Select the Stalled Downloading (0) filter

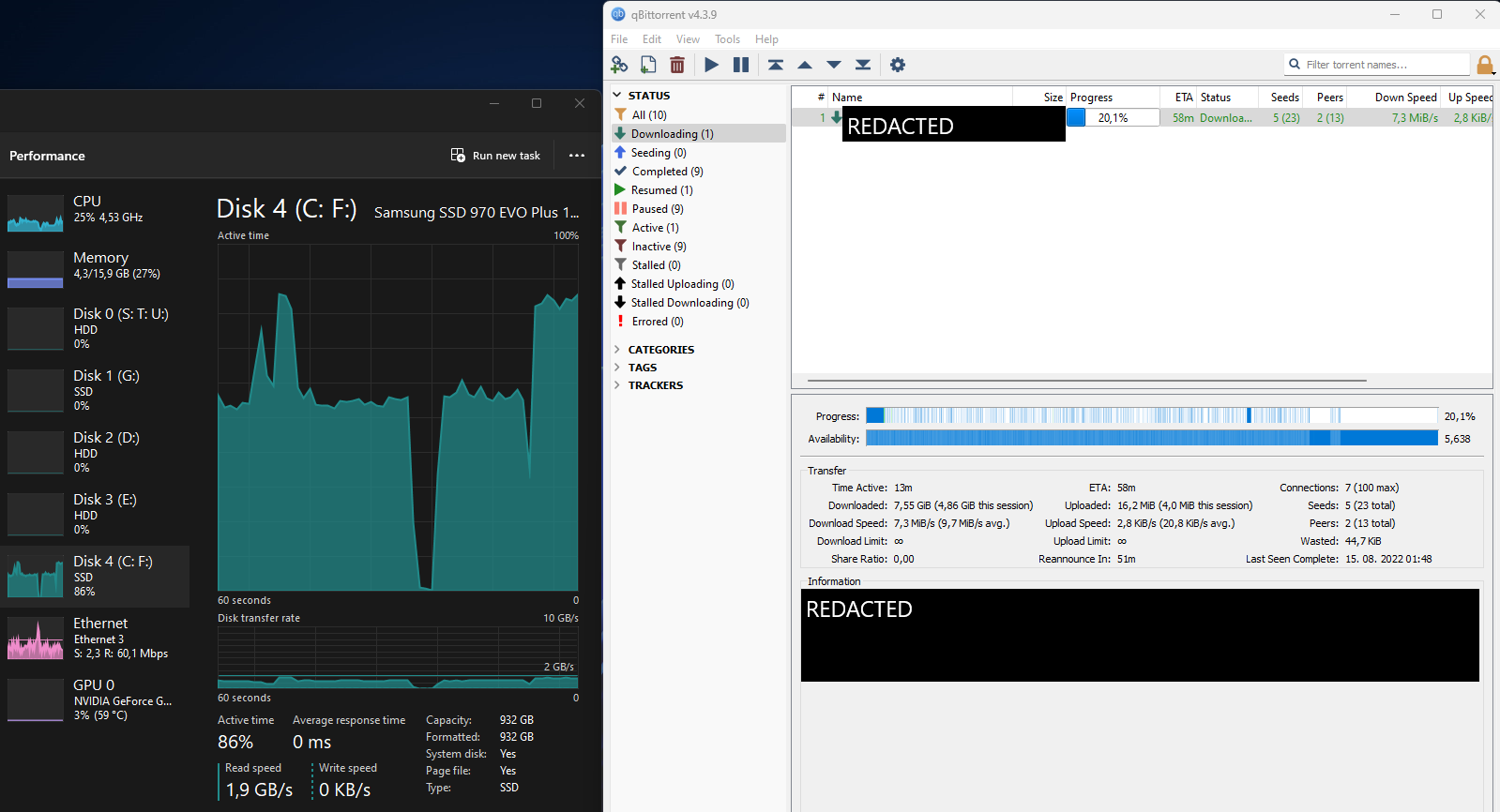tap(699, 303)
